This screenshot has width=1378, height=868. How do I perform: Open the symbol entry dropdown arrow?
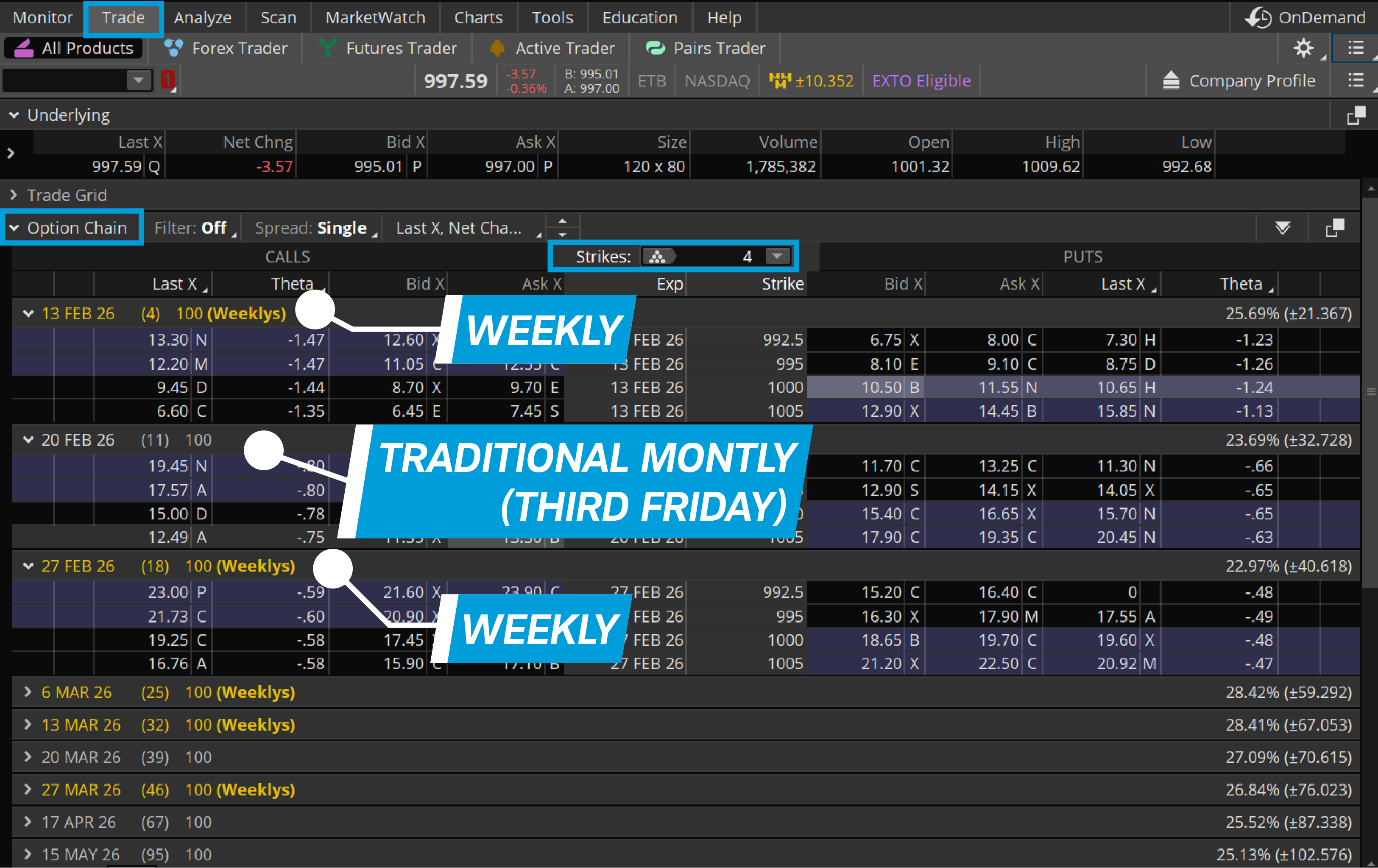[138, 80]
